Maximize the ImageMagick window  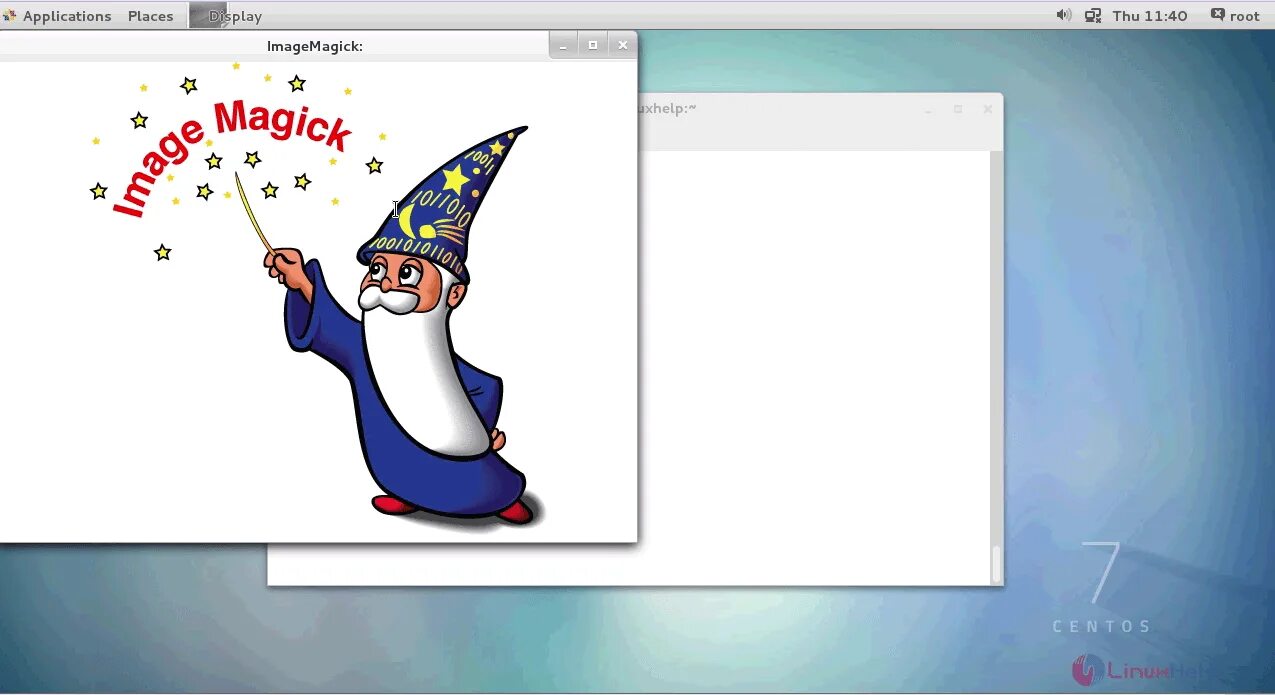coord(593,45)
